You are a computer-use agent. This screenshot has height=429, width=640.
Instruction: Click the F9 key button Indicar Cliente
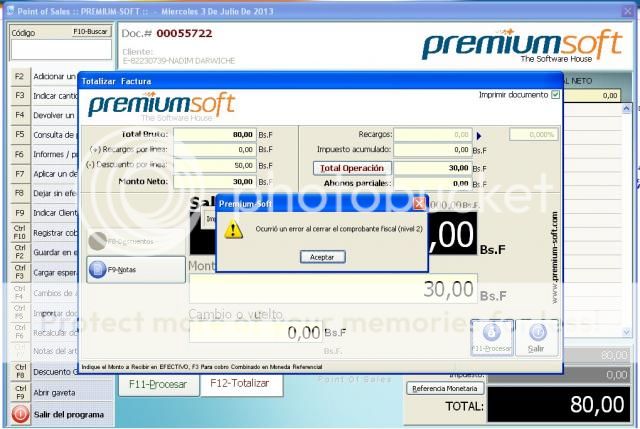[x=20, y=213]
